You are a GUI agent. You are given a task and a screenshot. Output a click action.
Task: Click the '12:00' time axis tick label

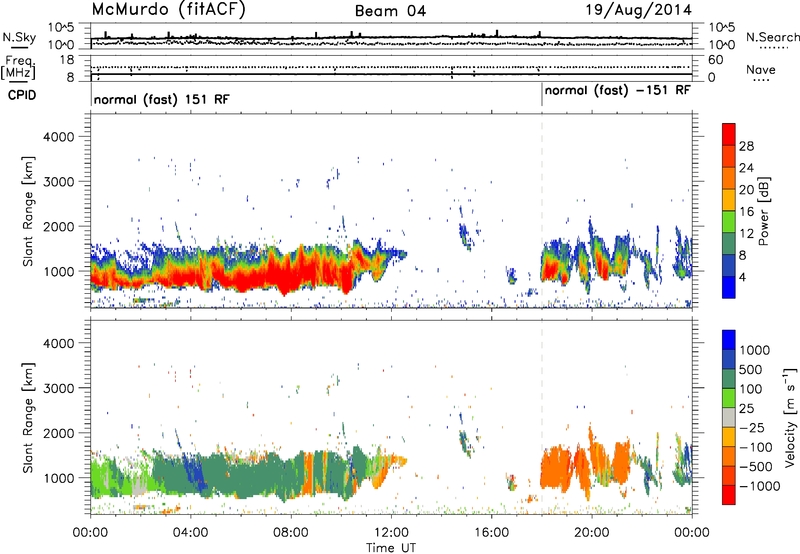coord(391,533)
